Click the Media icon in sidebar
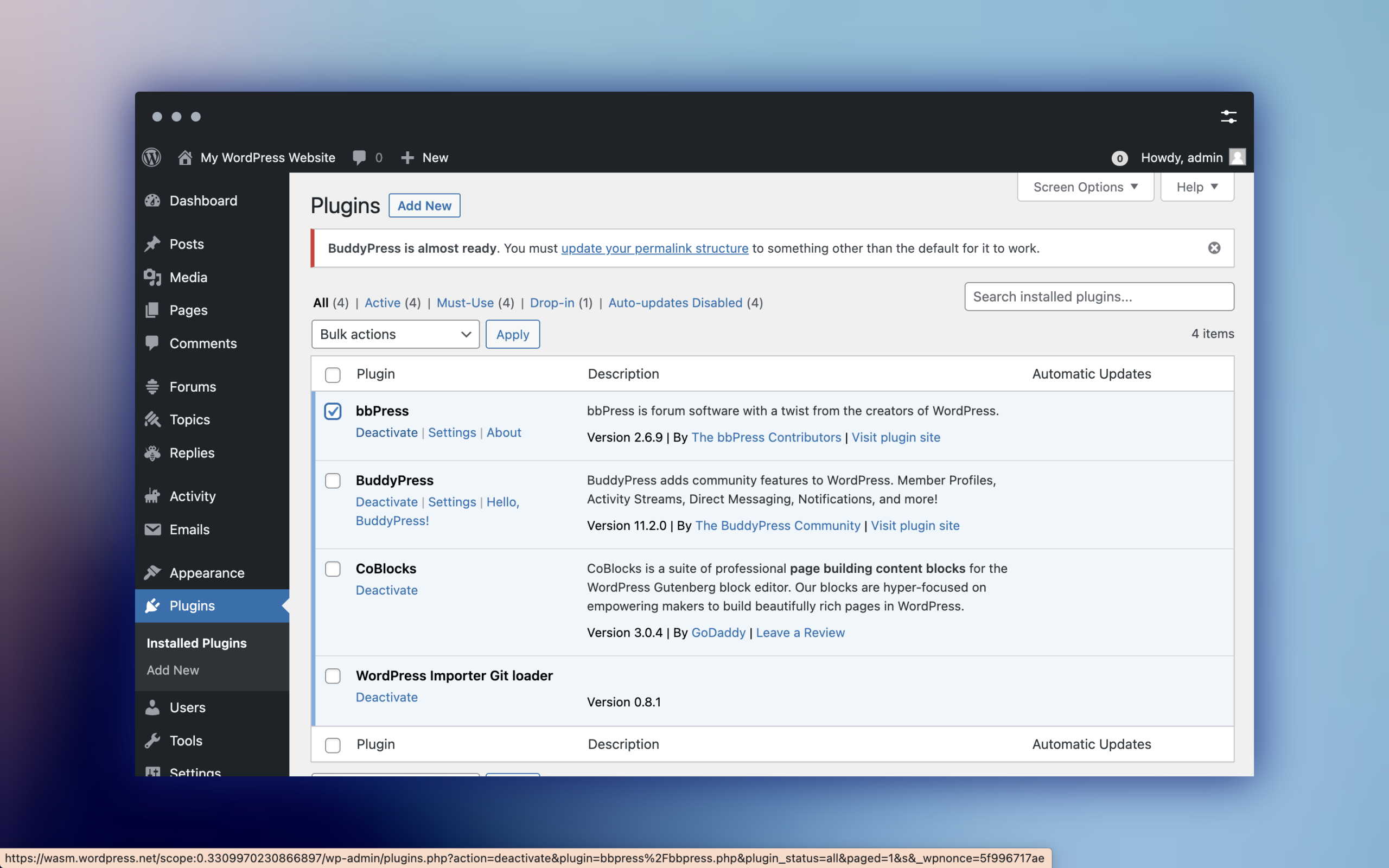Screen dimensions: 1389x868 tap(152, 277)
